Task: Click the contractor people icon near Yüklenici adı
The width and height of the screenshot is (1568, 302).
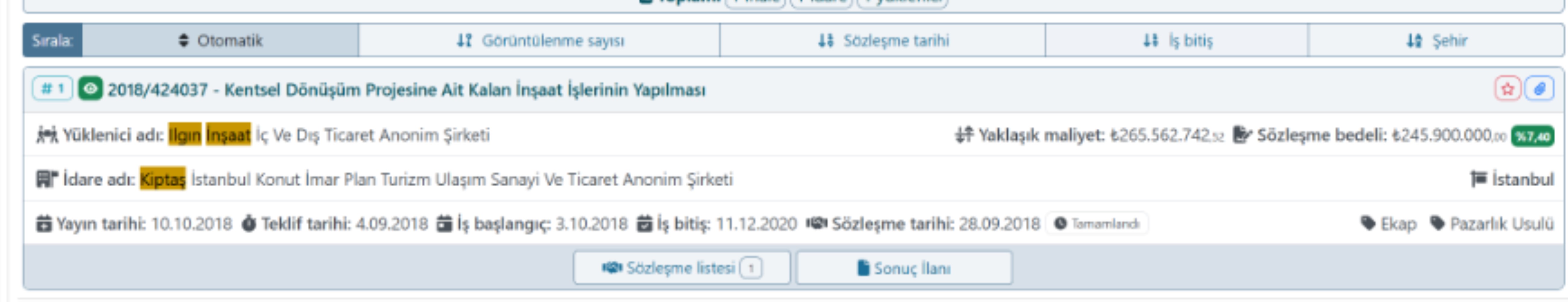Action: 47,134
